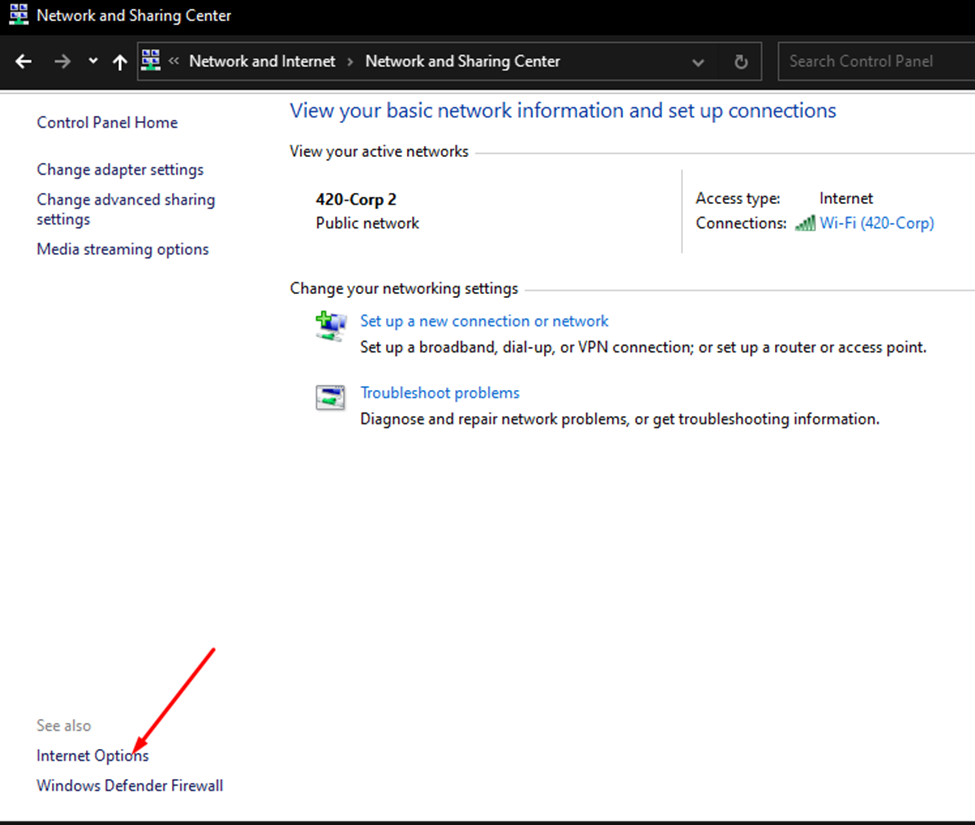Open Internet Options
975x825 pixels.
92,755
